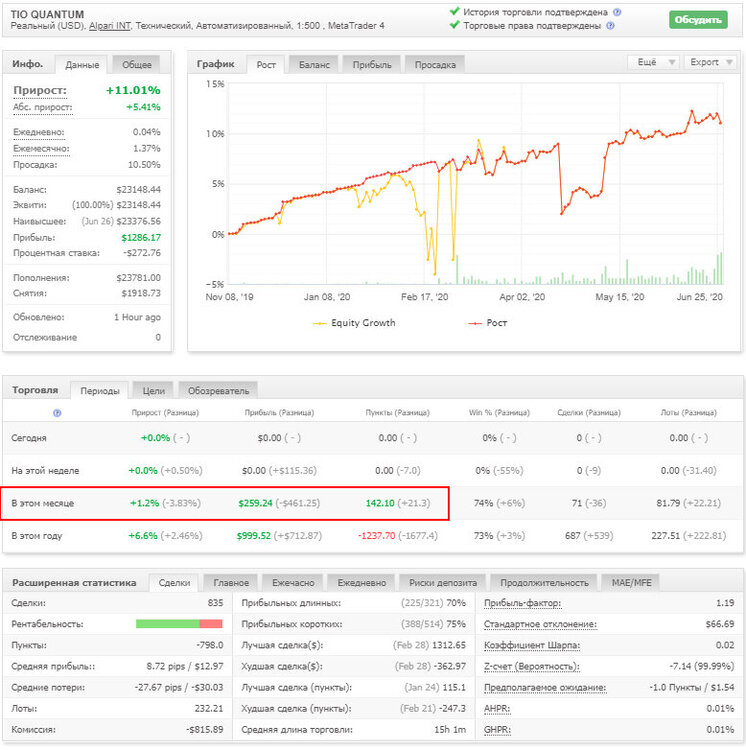Open the Ежедневно statistics tab
Viewport: 746px width, 750px height.
362,583
